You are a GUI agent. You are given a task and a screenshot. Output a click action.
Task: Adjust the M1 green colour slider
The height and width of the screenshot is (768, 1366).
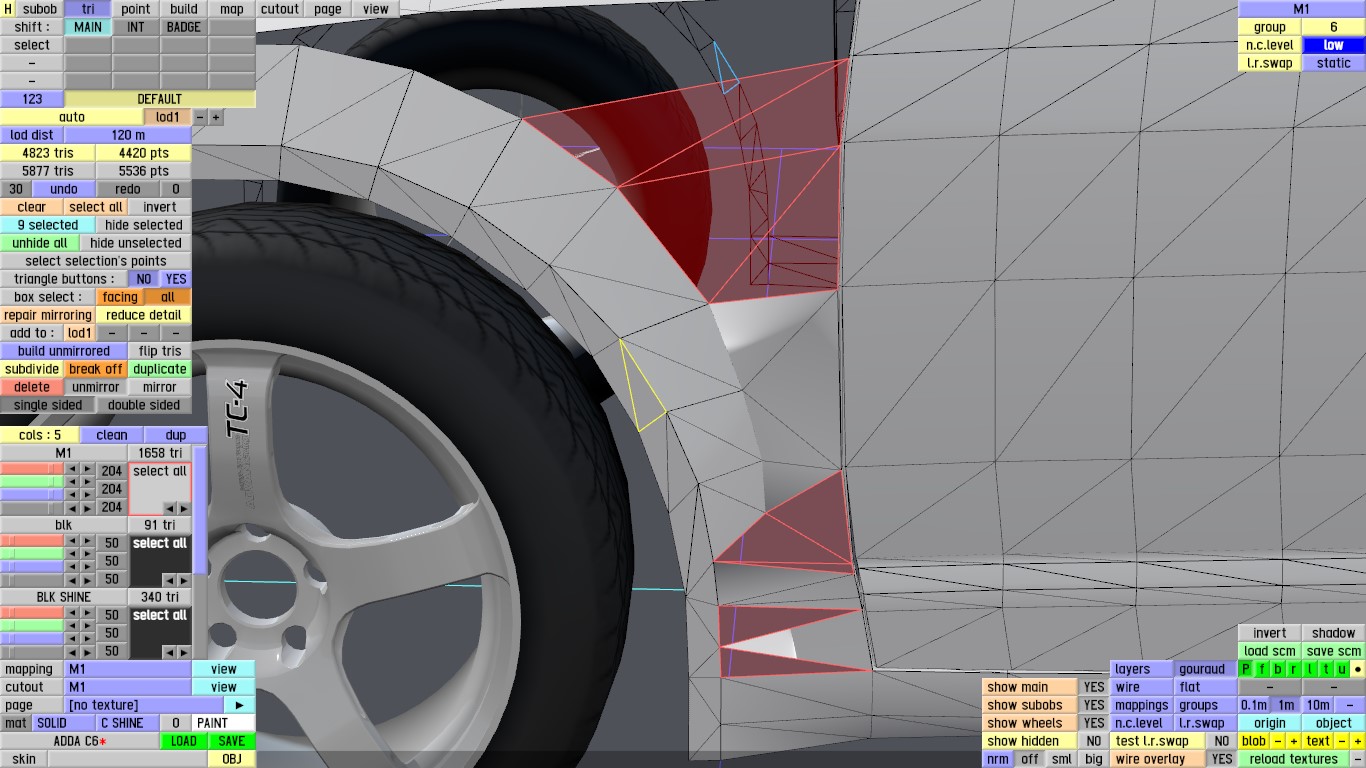[x=32, y=481]
